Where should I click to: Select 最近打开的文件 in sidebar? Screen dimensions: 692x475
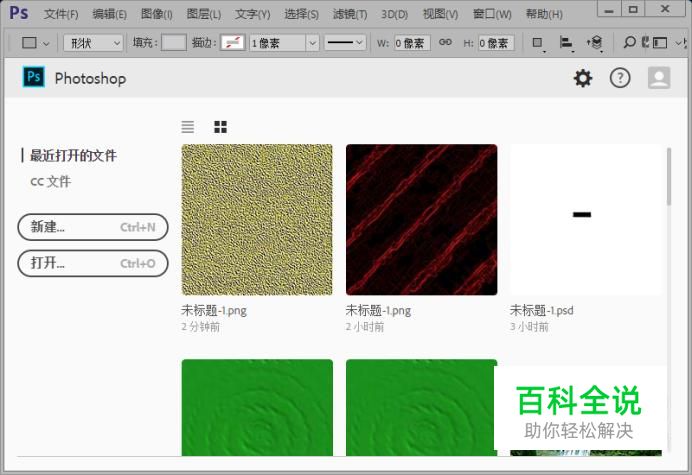73,155
